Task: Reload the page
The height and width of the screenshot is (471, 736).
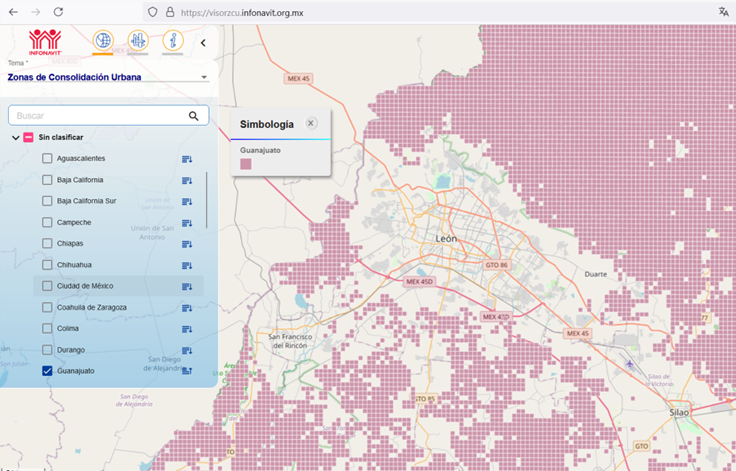Action: coord(58,12)
